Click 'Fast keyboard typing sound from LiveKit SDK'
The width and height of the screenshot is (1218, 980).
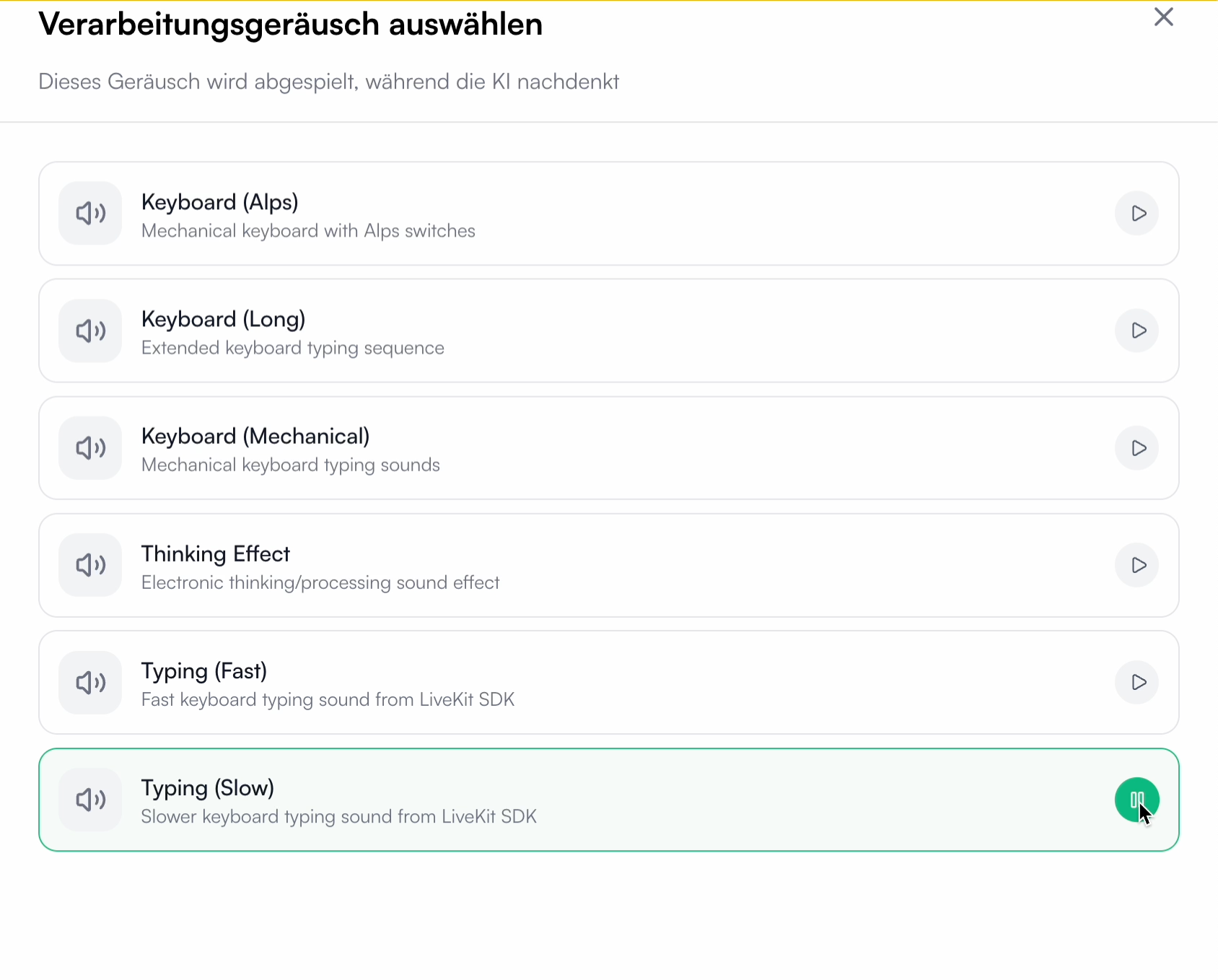(x=328, y=699)
